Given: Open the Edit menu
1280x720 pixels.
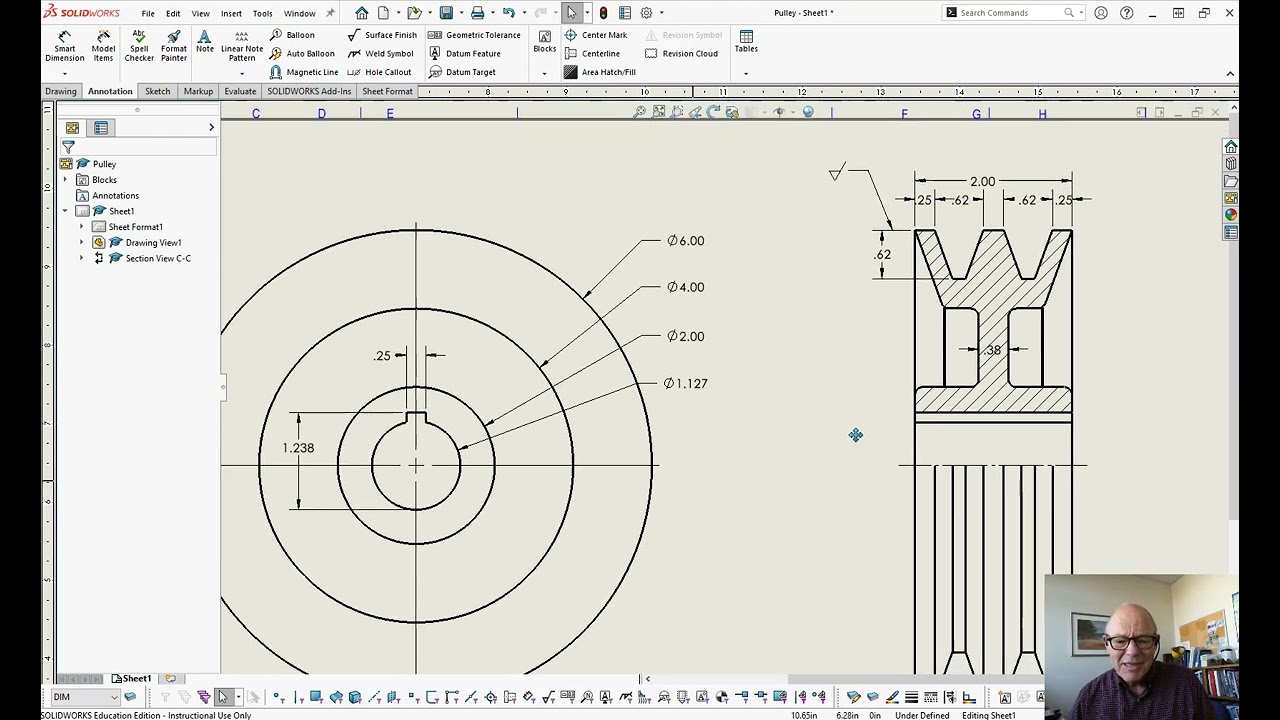Looking at the screenshot, I should point(173,13).
